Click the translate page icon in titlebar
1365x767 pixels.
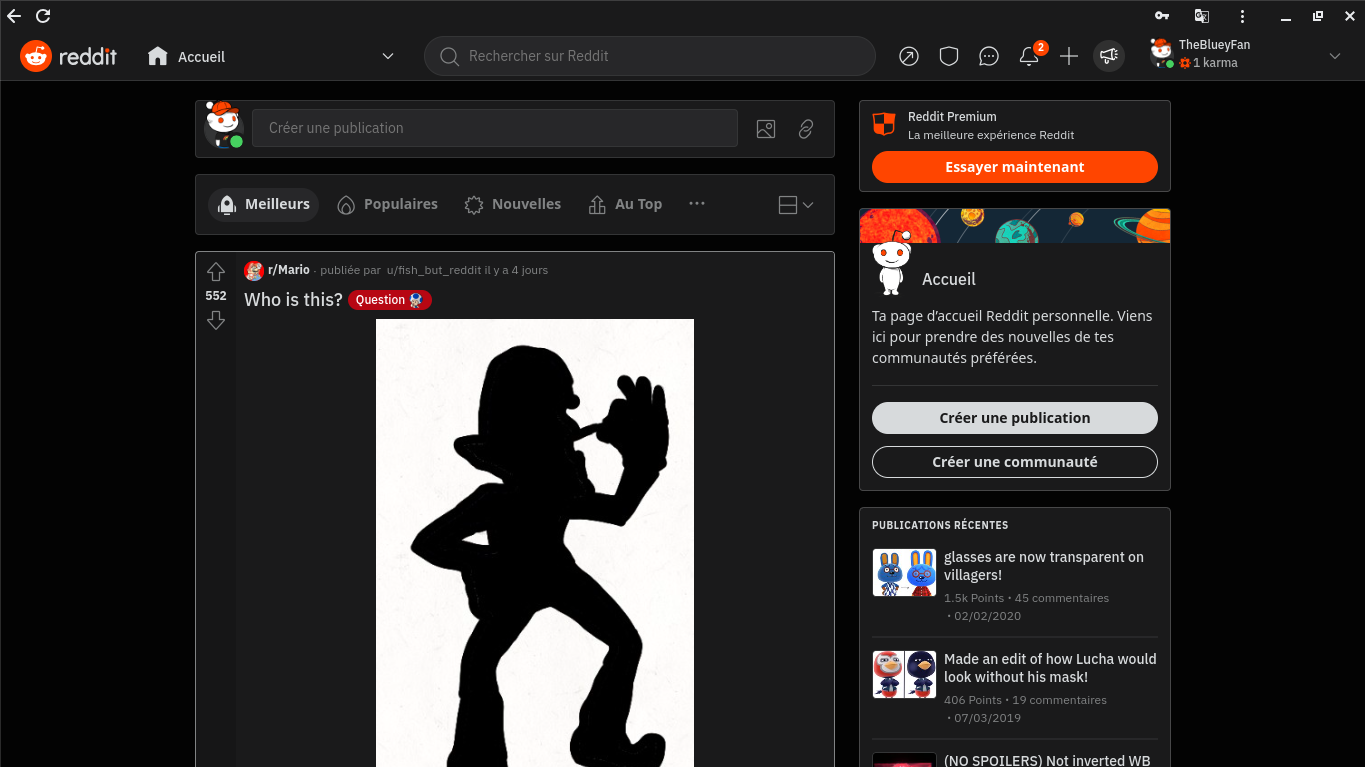pos(1202,16)
